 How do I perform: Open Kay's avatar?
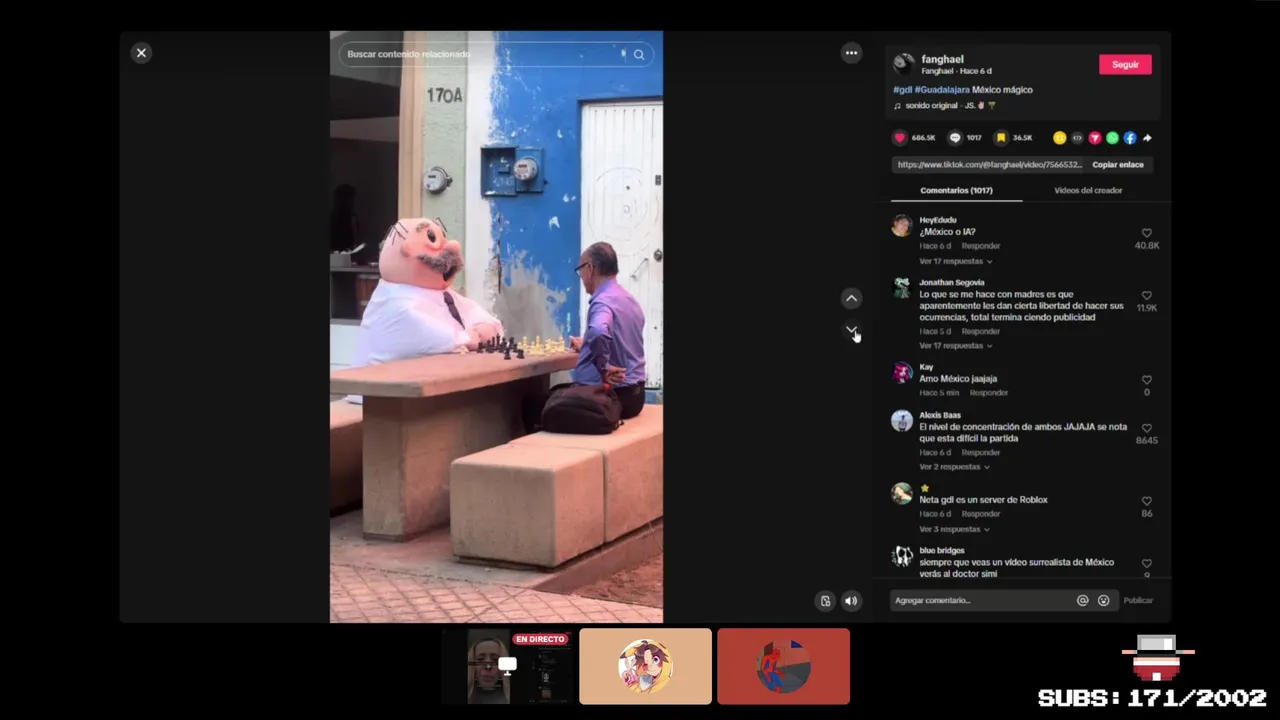pos(902,373)
